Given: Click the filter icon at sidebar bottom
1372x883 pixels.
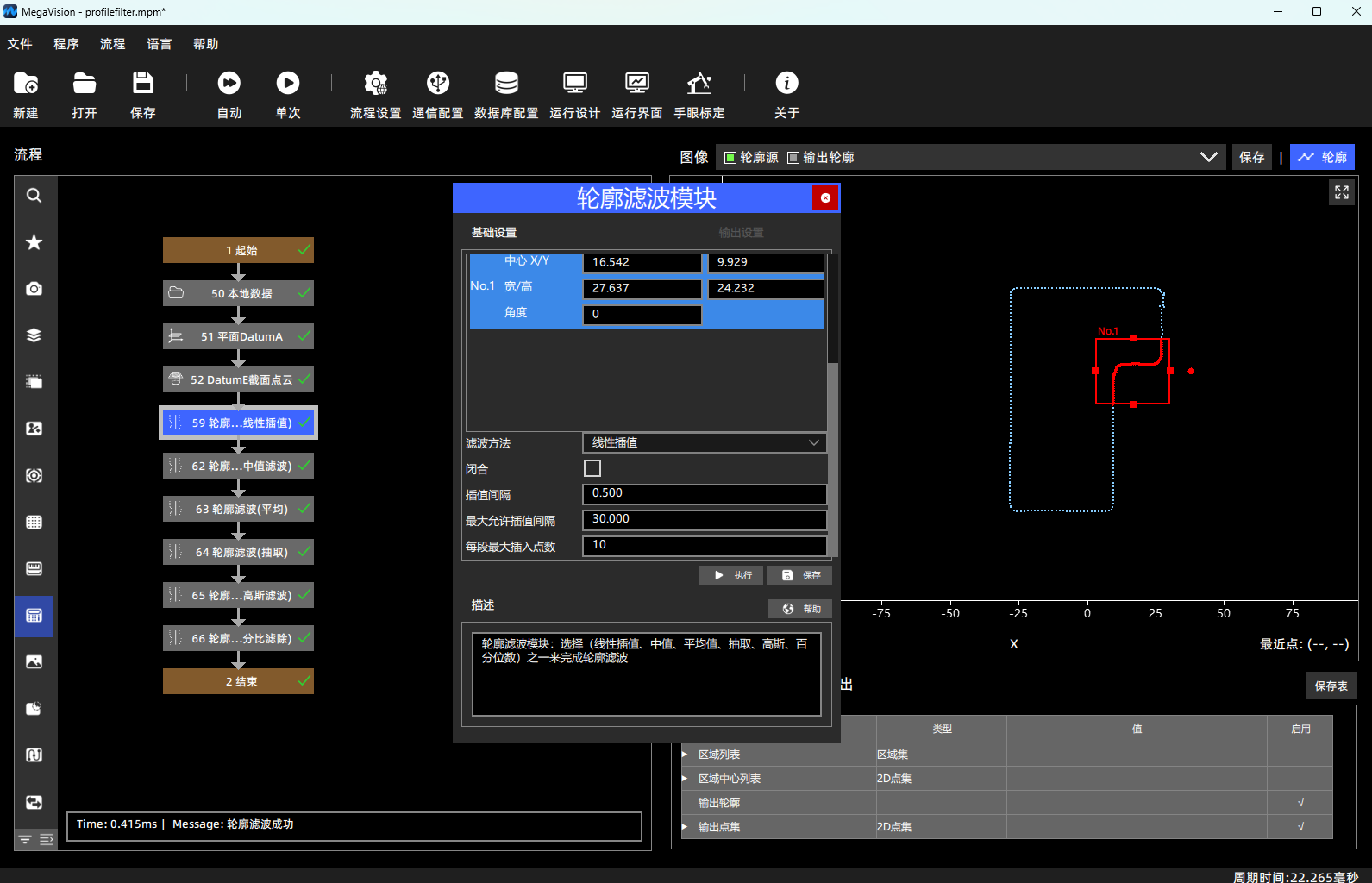Looking at the screenshot, I should [x=25, y=840].
